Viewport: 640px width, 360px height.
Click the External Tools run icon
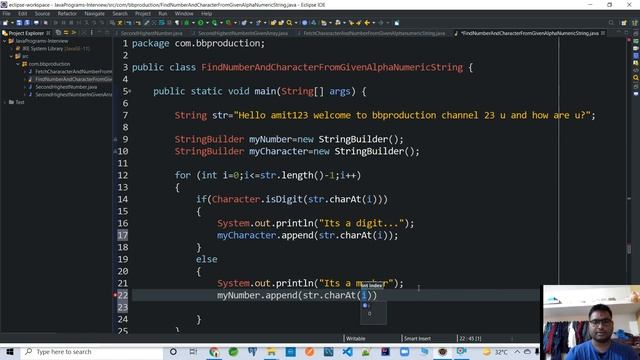pyautogui.click(x=229, y=23)
